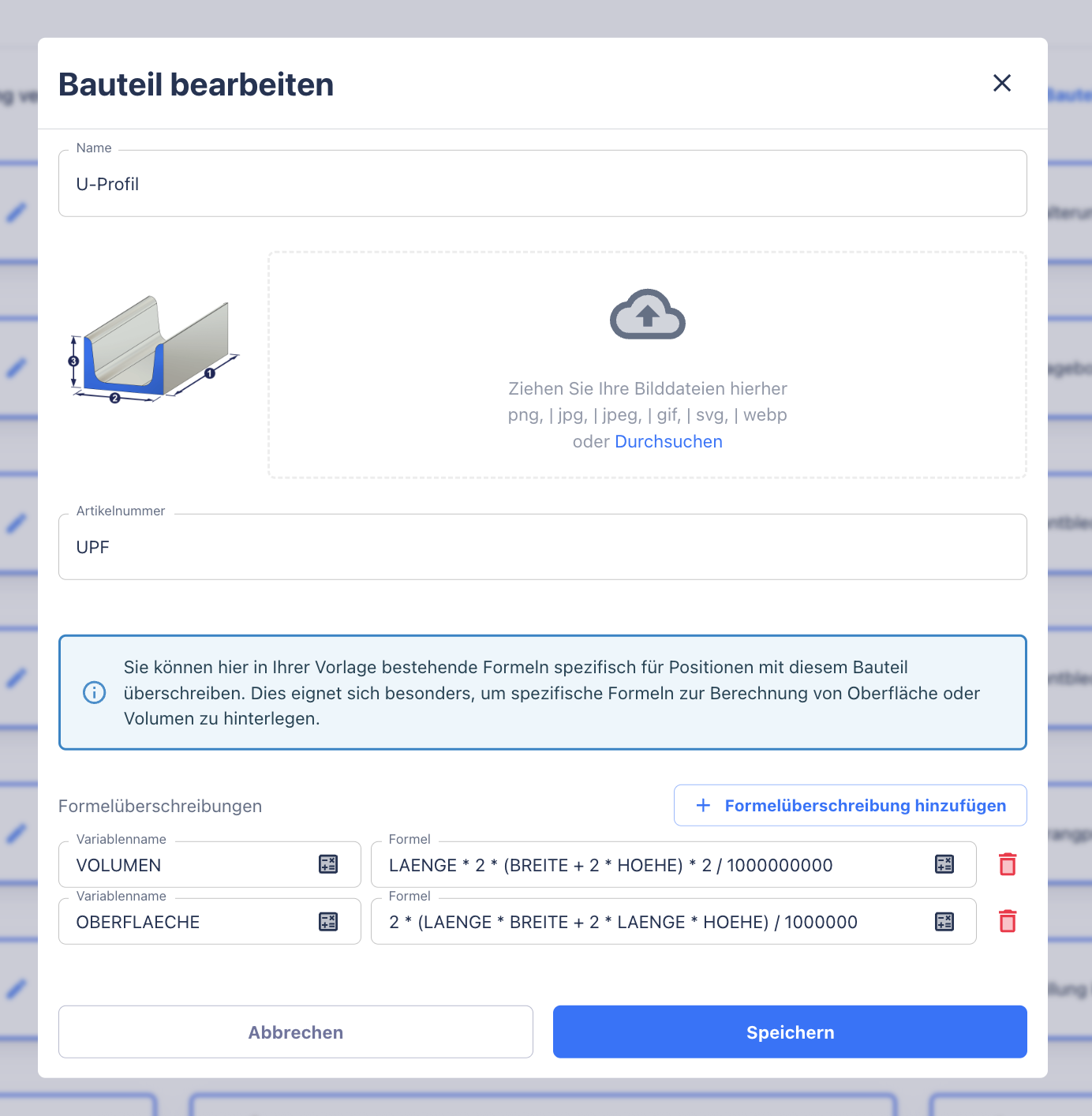Edit the VOLUMEN formula text

click(x=647, y=866)
